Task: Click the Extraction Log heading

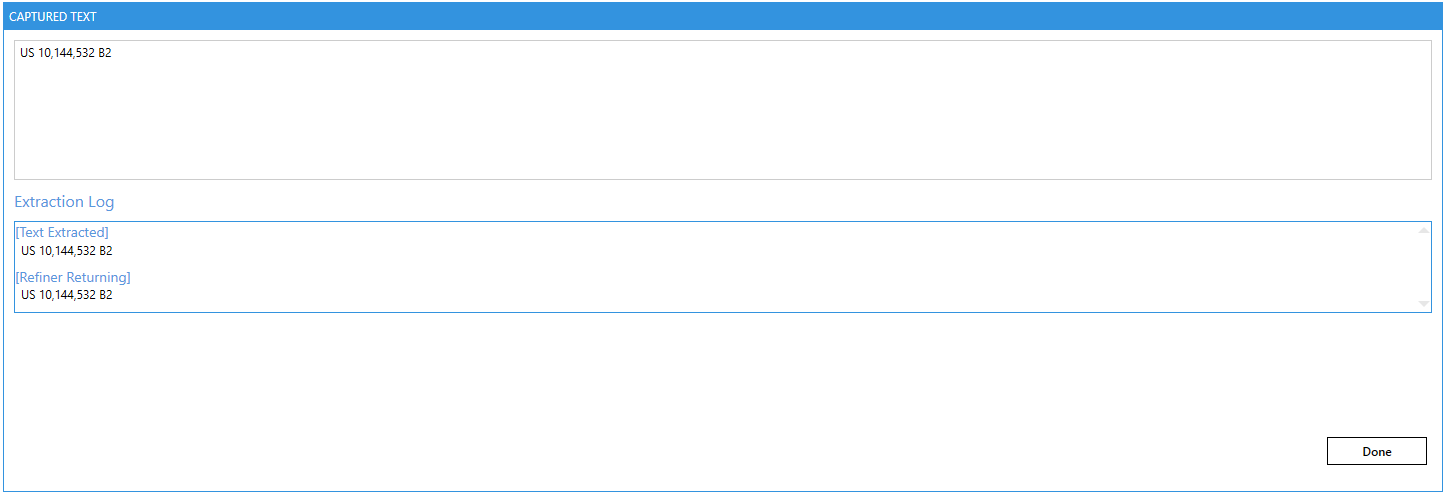Action: click(x=64, y=202)
